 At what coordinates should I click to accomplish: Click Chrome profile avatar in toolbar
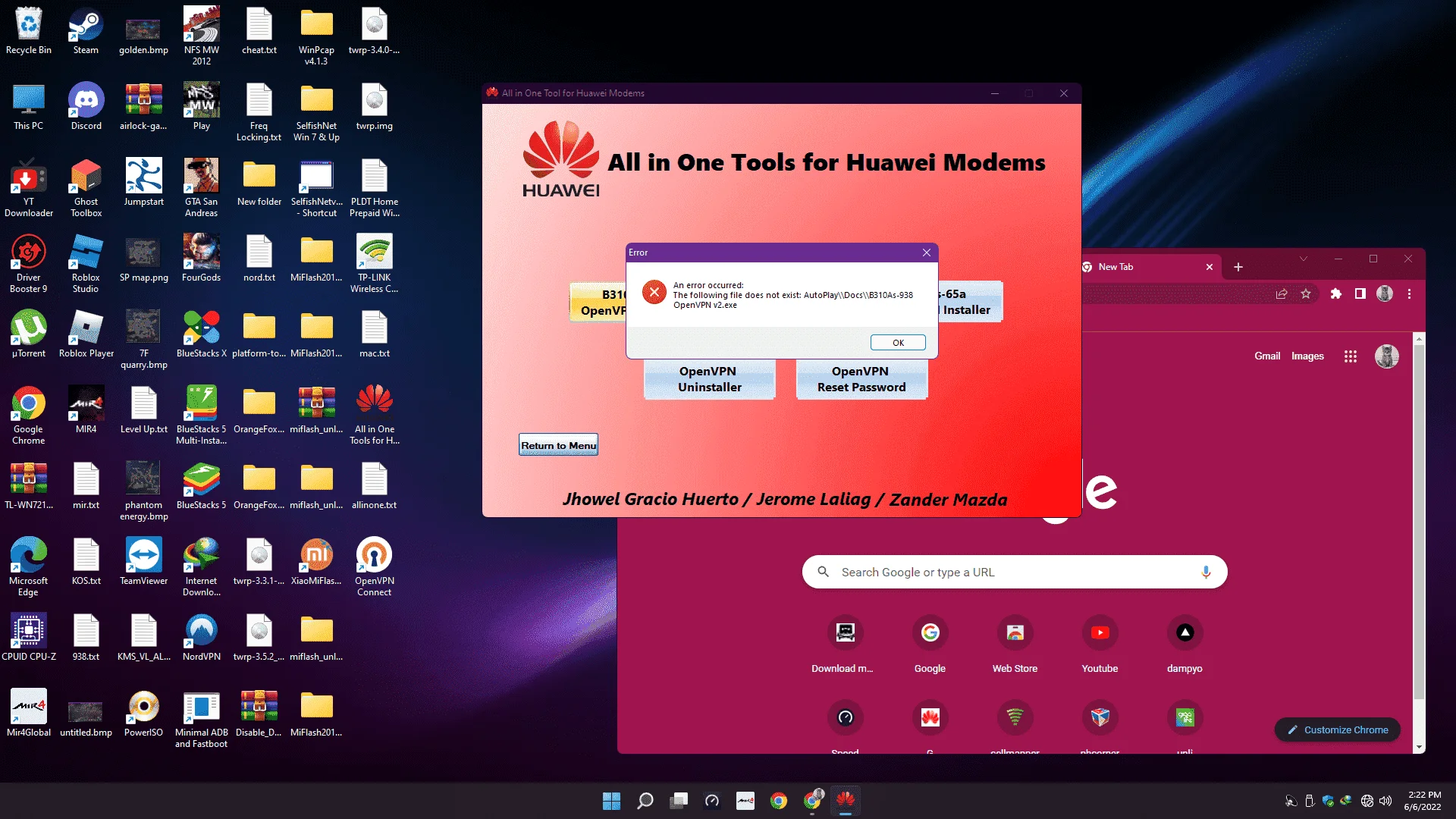(1385, 293)
